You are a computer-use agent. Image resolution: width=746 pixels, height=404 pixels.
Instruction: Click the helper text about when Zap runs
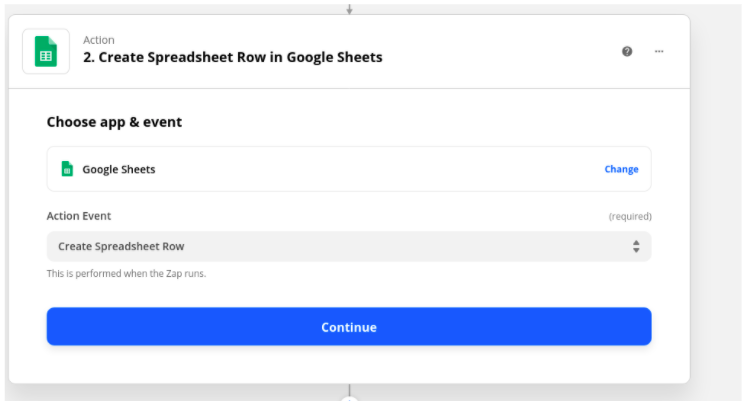(x=126, y=274)
